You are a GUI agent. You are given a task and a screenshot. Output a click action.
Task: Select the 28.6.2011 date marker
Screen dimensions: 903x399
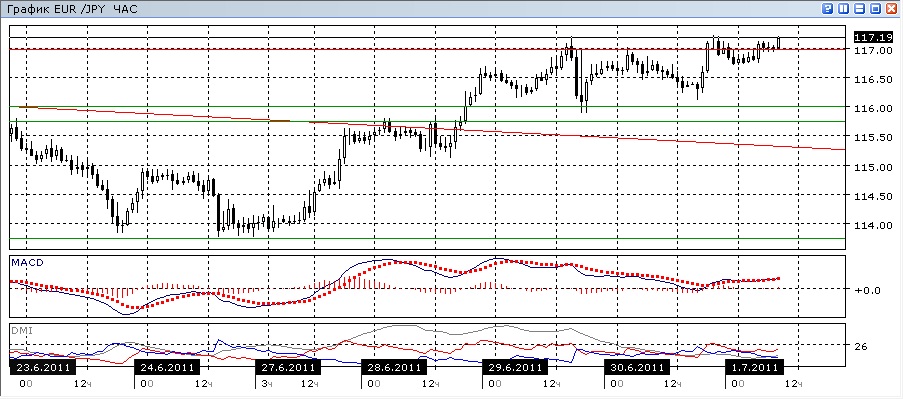click(x=394, y=367)
